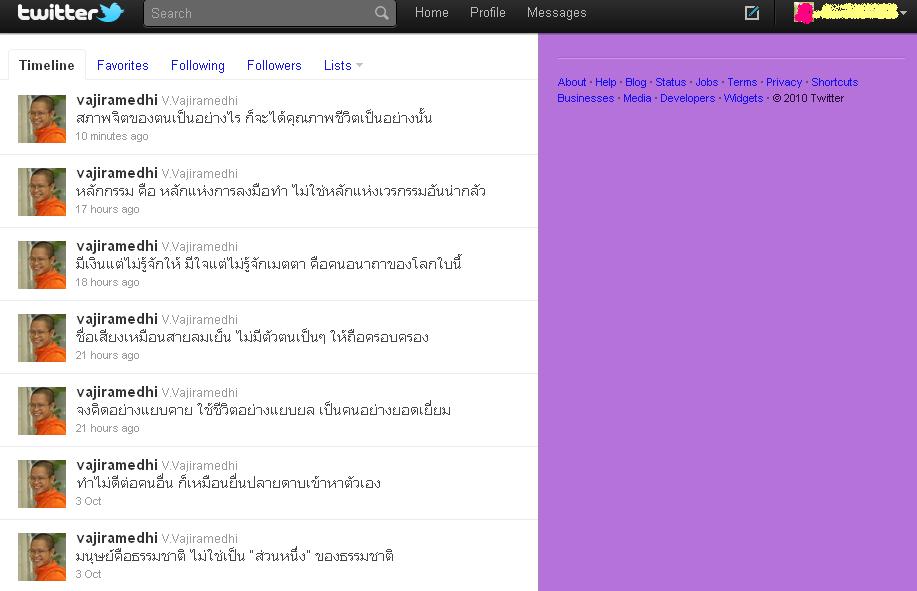Open the '18 hours ago' timestamp
Viewport: 917px width, 591px height.
click(107, 282)
